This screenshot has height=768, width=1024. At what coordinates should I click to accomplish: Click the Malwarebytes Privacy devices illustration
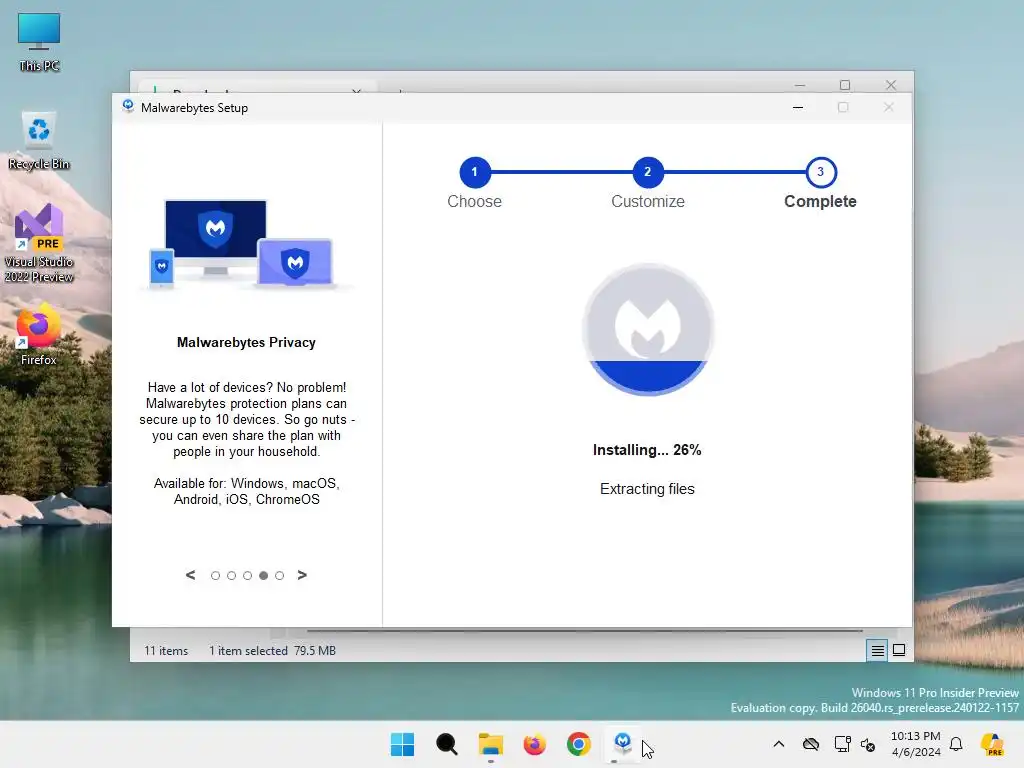246,243
